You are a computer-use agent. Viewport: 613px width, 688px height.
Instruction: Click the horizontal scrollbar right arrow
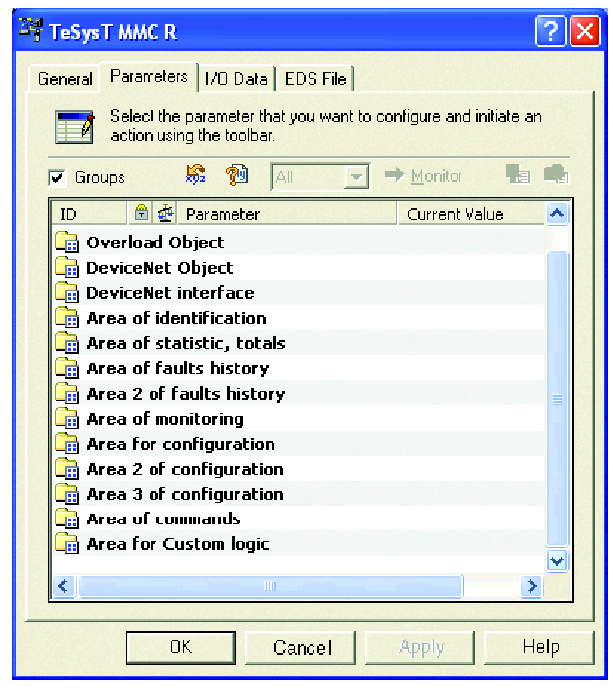[x=532, y=586]
